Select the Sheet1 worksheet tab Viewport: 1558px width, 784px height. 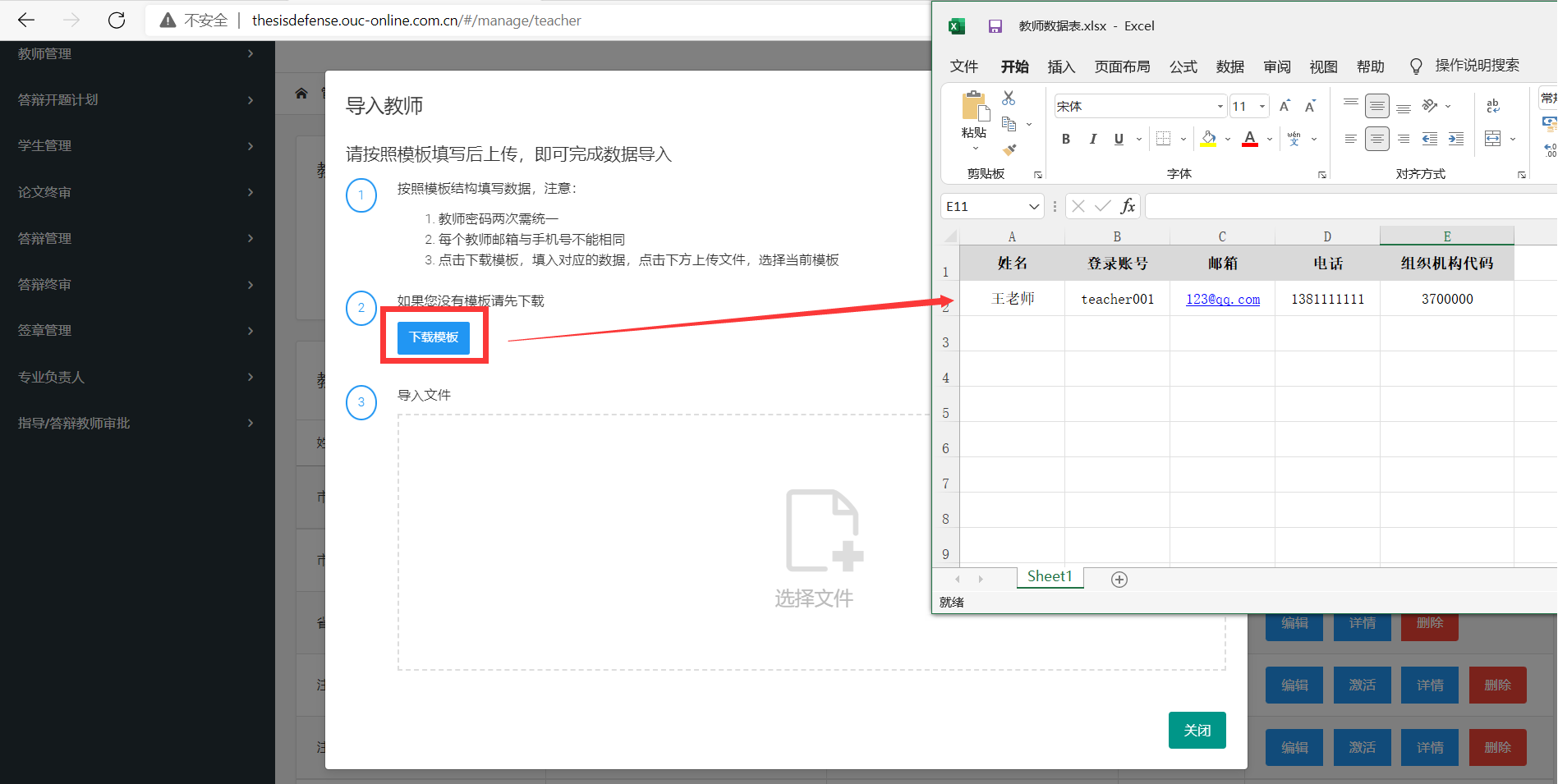[x=1050, y=577]
